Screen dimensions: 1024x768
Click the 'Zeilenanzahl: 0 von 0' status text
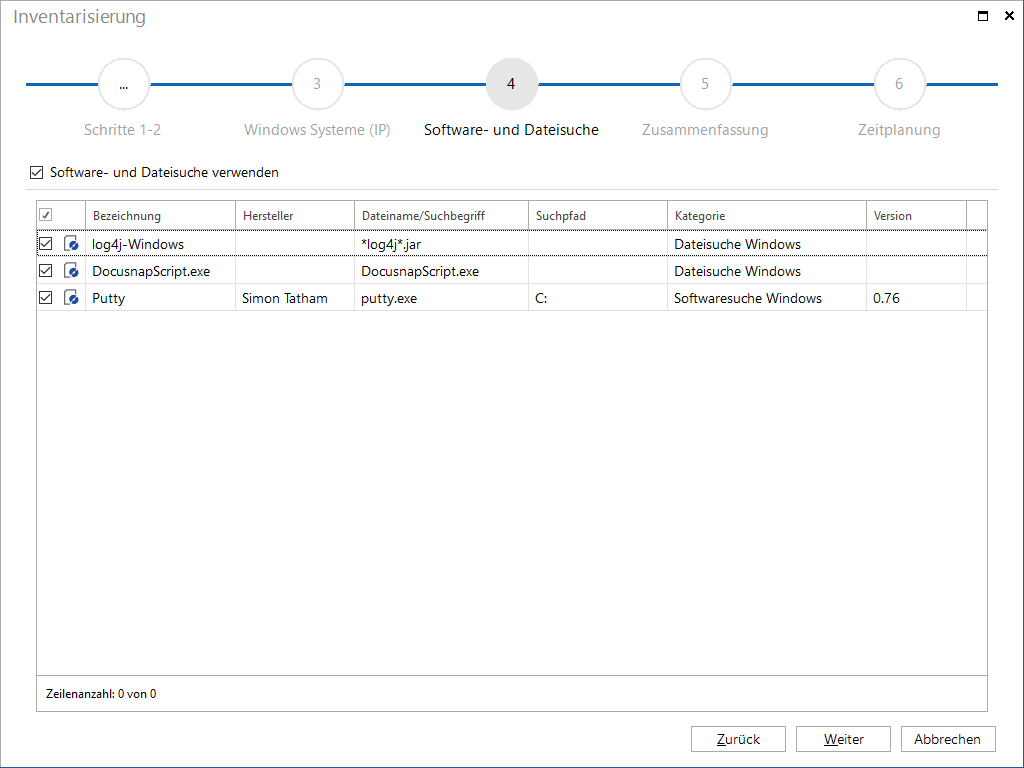[x=101, y=694]
